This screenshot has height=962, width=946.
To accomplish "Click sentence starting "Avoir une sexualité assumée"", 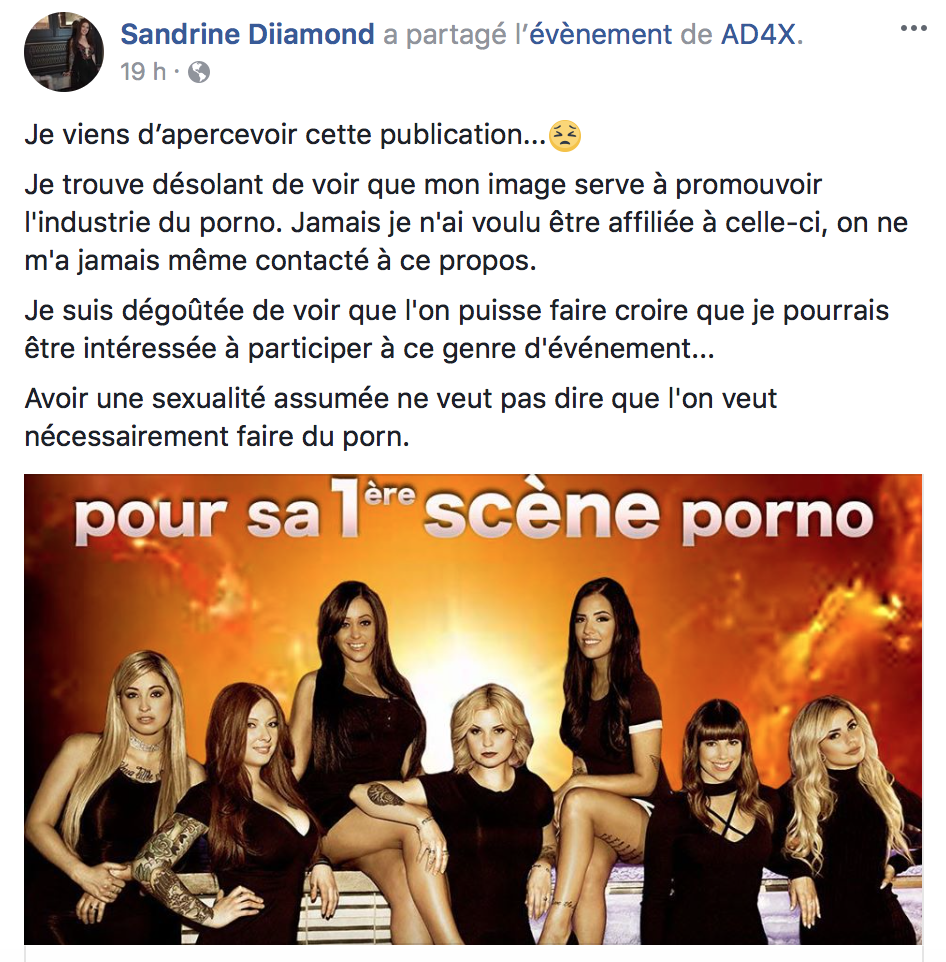I will 401,418.
